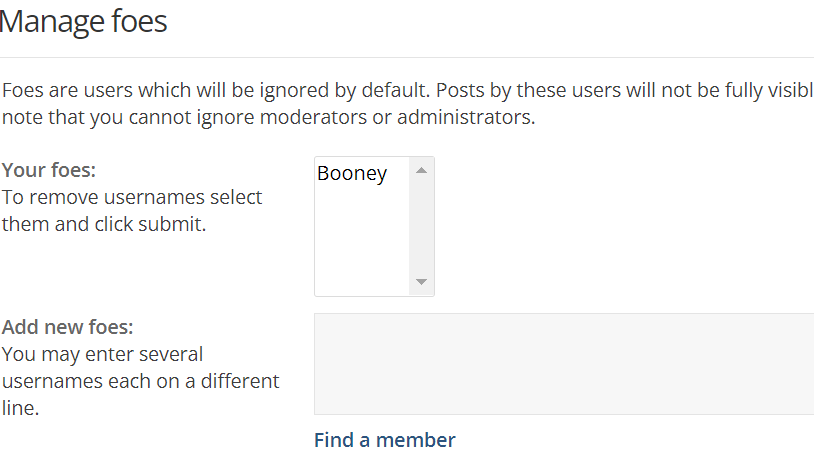Screen dimensions: 814x458
Task: Click the foes list scrollbar track
Action: coord(421,226)
